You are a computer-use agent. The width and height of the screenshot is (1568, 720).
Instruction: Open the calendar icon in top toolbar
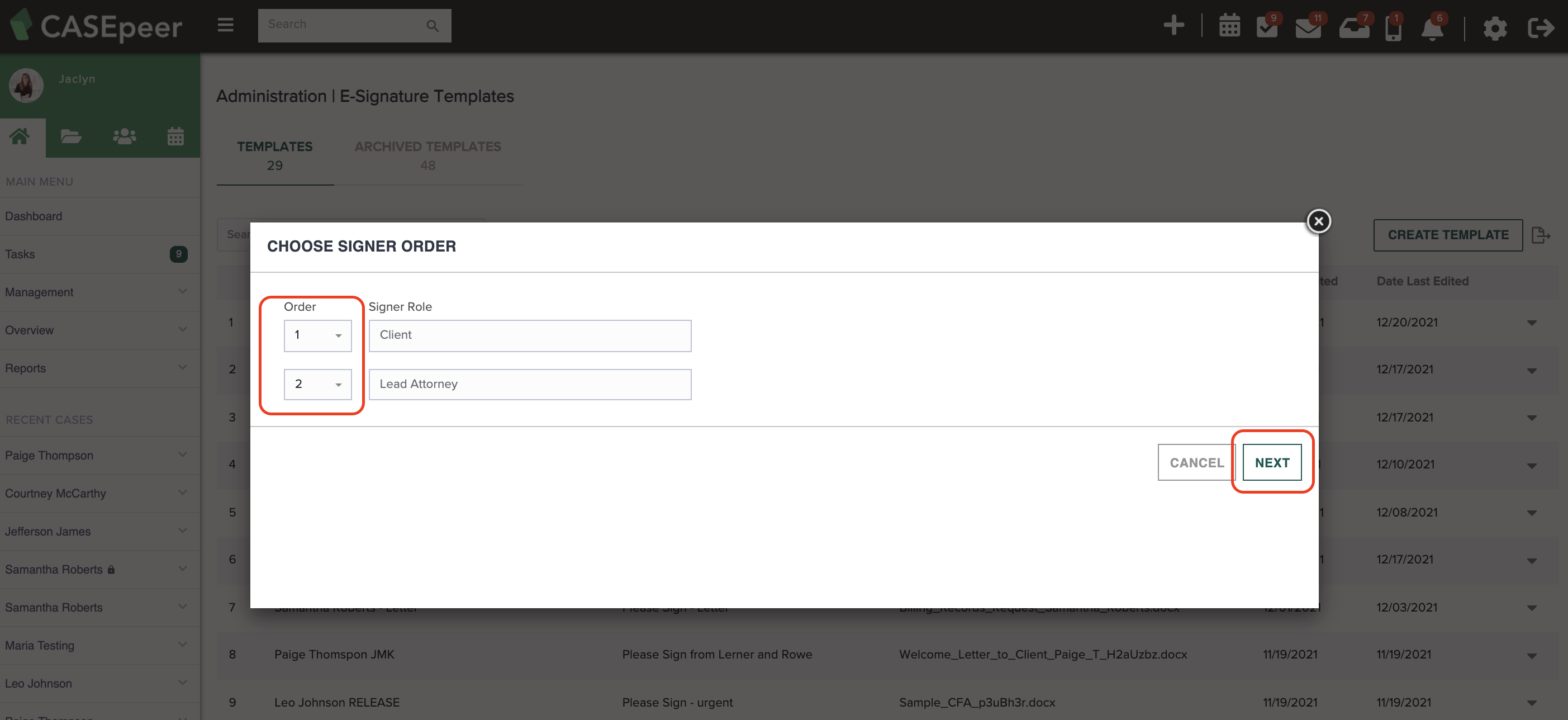point(1229,26)
